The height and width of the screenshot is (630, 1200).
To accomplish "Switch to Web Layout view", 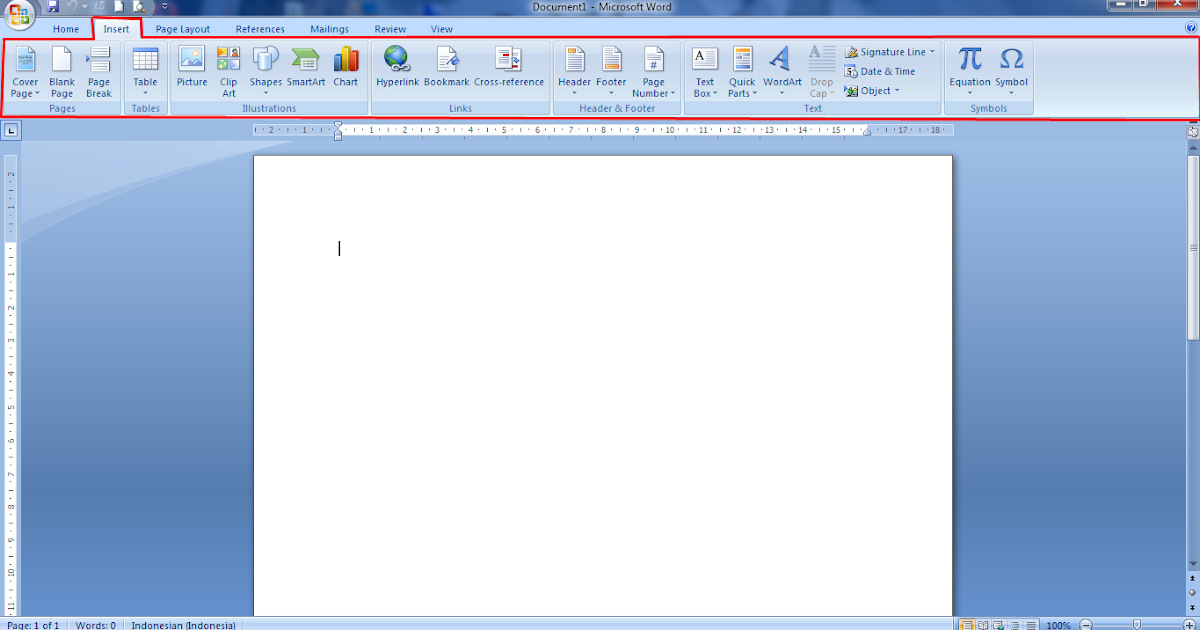I will [x=999, y=625].
